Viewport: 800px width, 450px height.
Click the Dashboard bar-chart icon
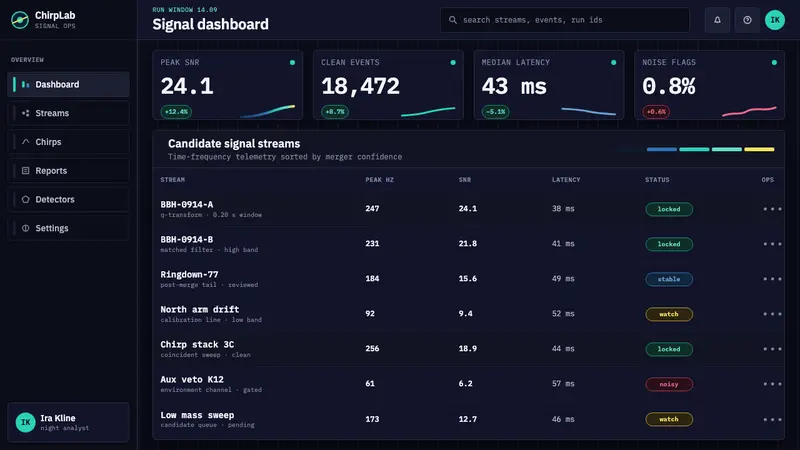[26, 84]
